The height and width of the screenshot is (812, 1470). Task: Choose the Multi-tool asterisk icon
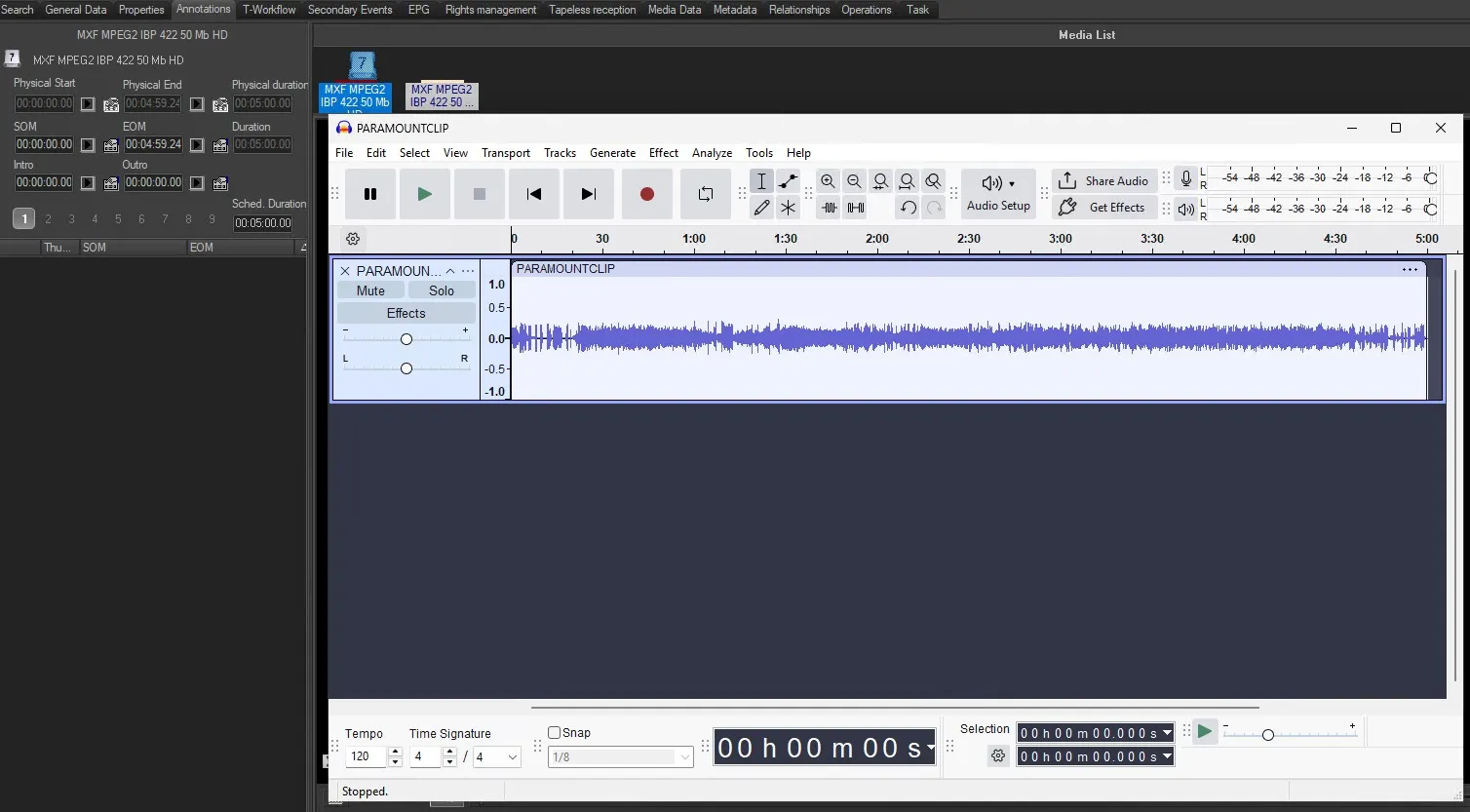788,208
